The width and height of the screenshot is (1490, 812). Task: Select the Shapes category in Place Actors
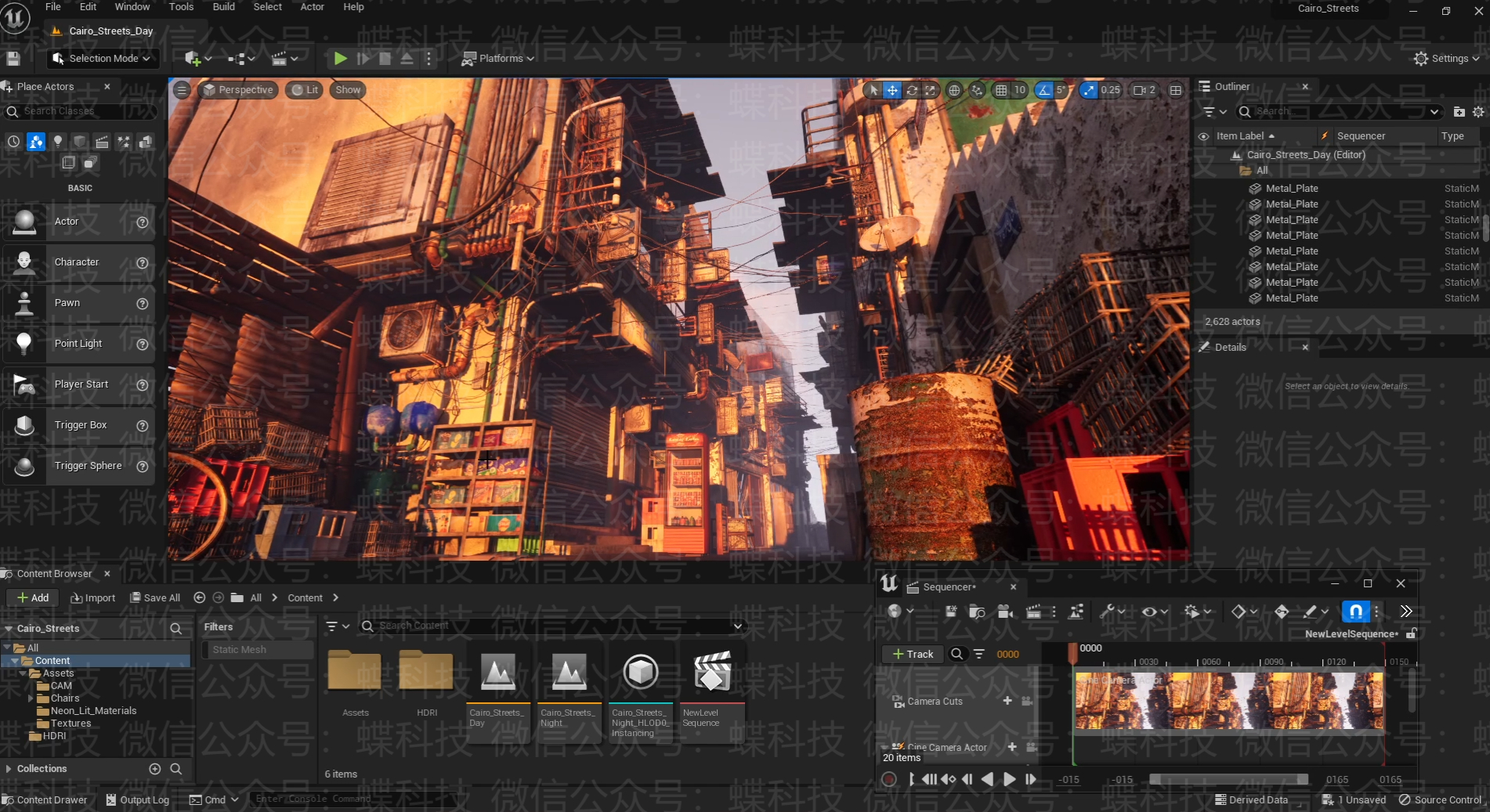[80, 142]
